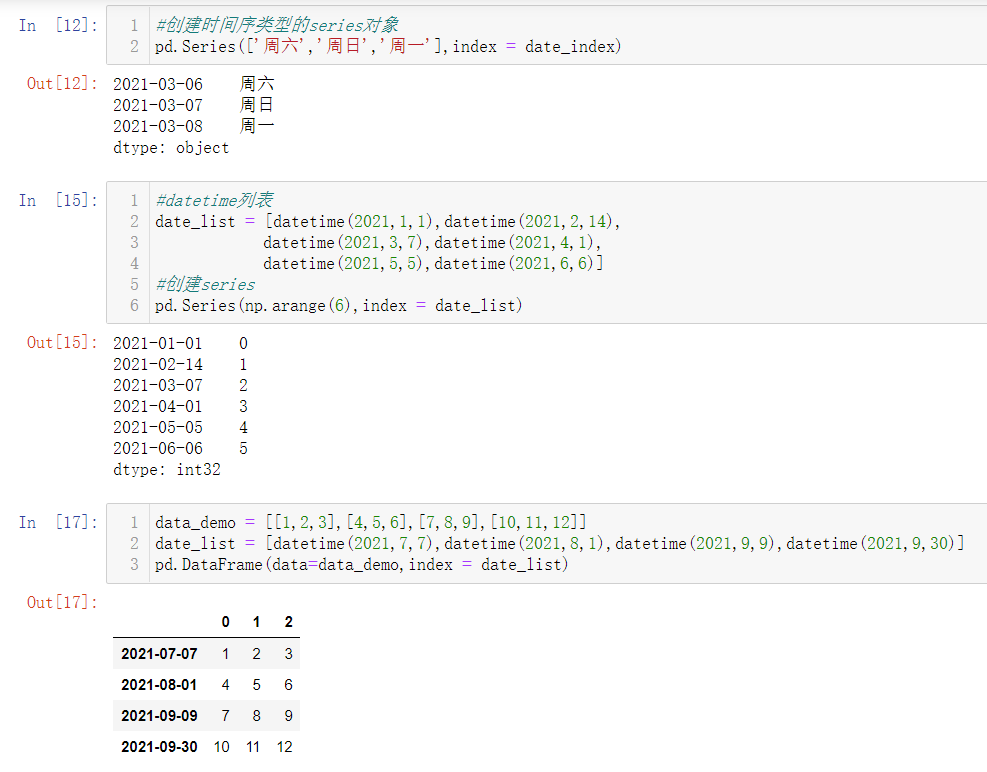Click output row 2021-03-08 周一
987x772 pixels.
pos(194,126)
